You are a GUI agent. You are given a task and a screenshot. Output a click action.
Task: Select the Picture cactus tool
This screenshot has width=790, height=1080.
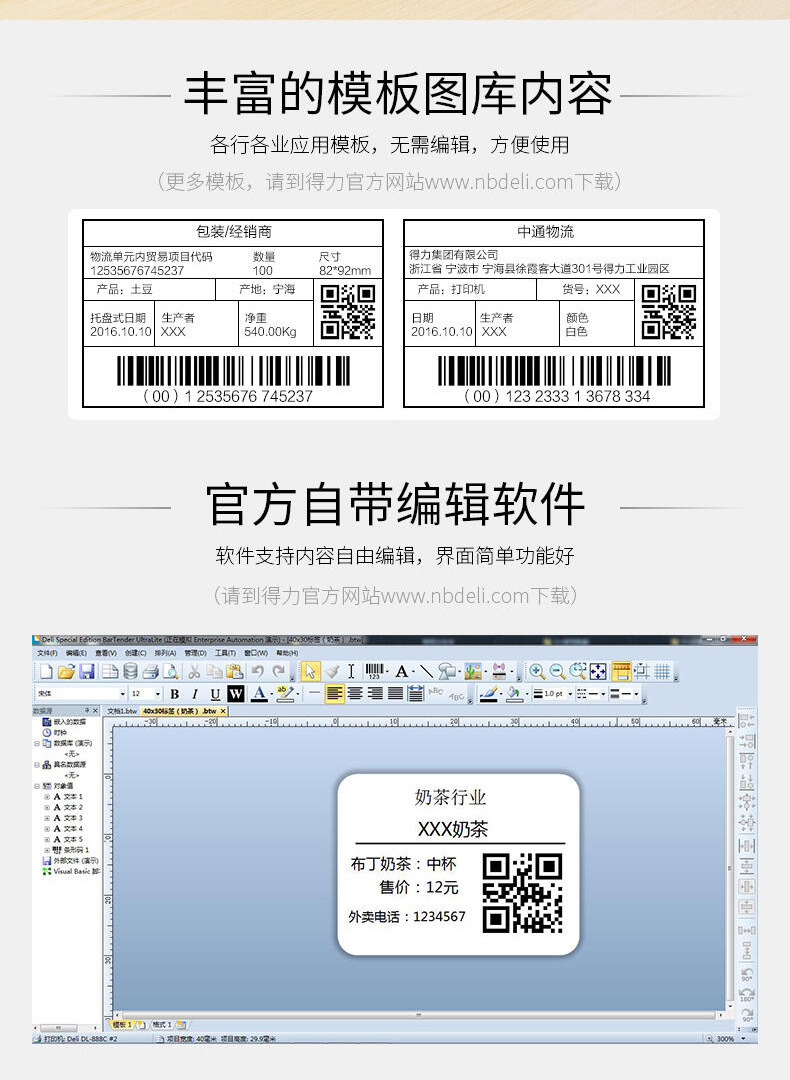coord(472,671)
